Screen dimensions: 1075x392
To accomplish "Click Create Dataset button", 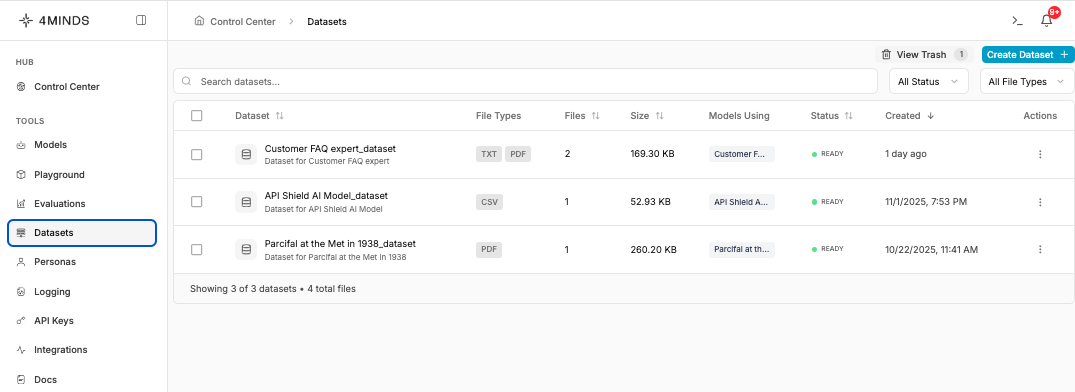I will [1028, 55].
